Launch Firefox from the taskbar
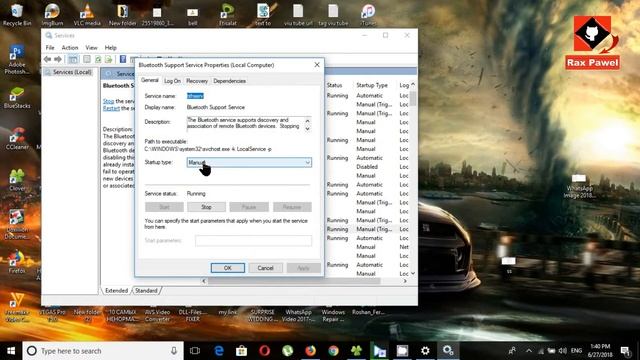This screenshot has width=640, height=360. click(311, 351)
